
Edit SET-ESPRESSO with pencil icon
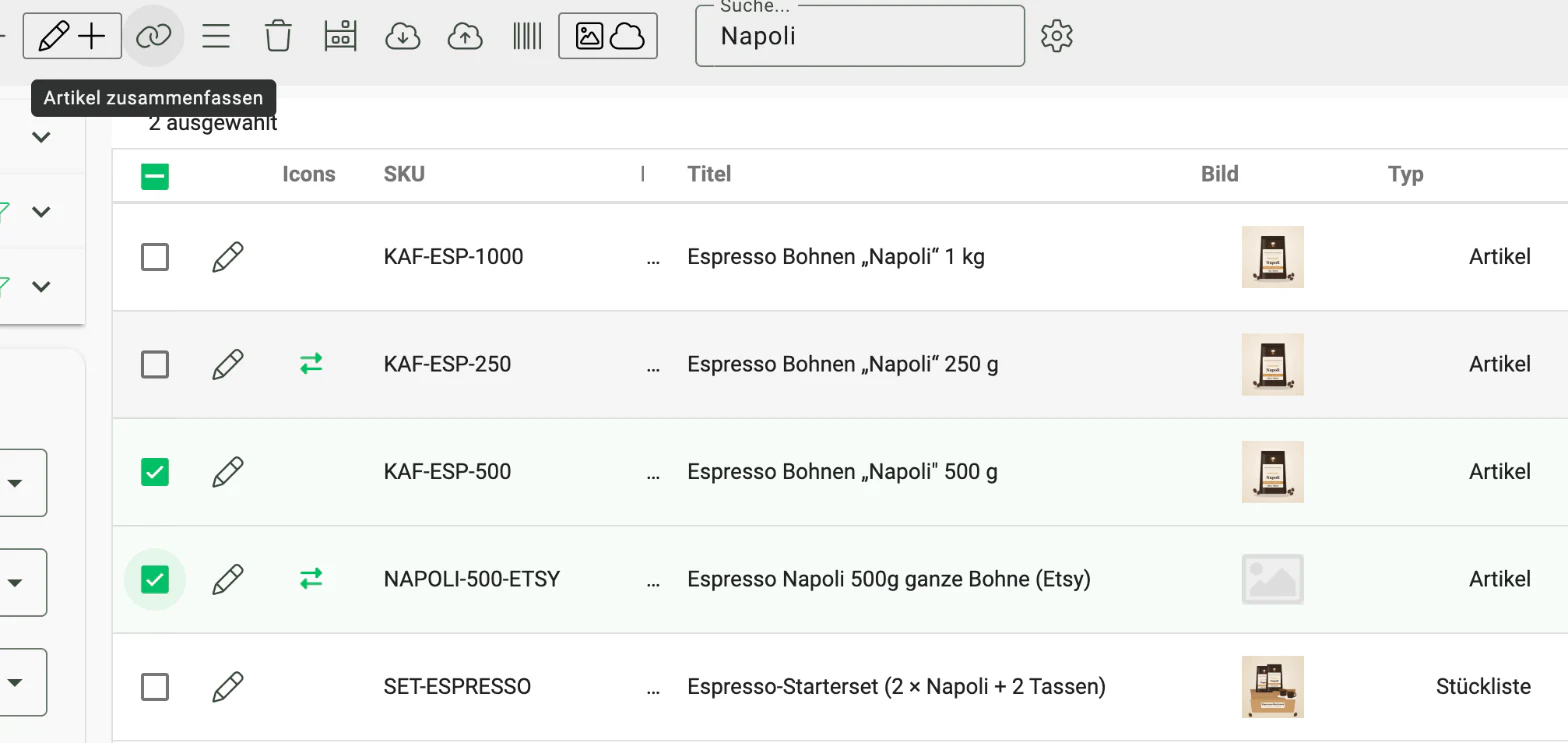pos(228,687)
